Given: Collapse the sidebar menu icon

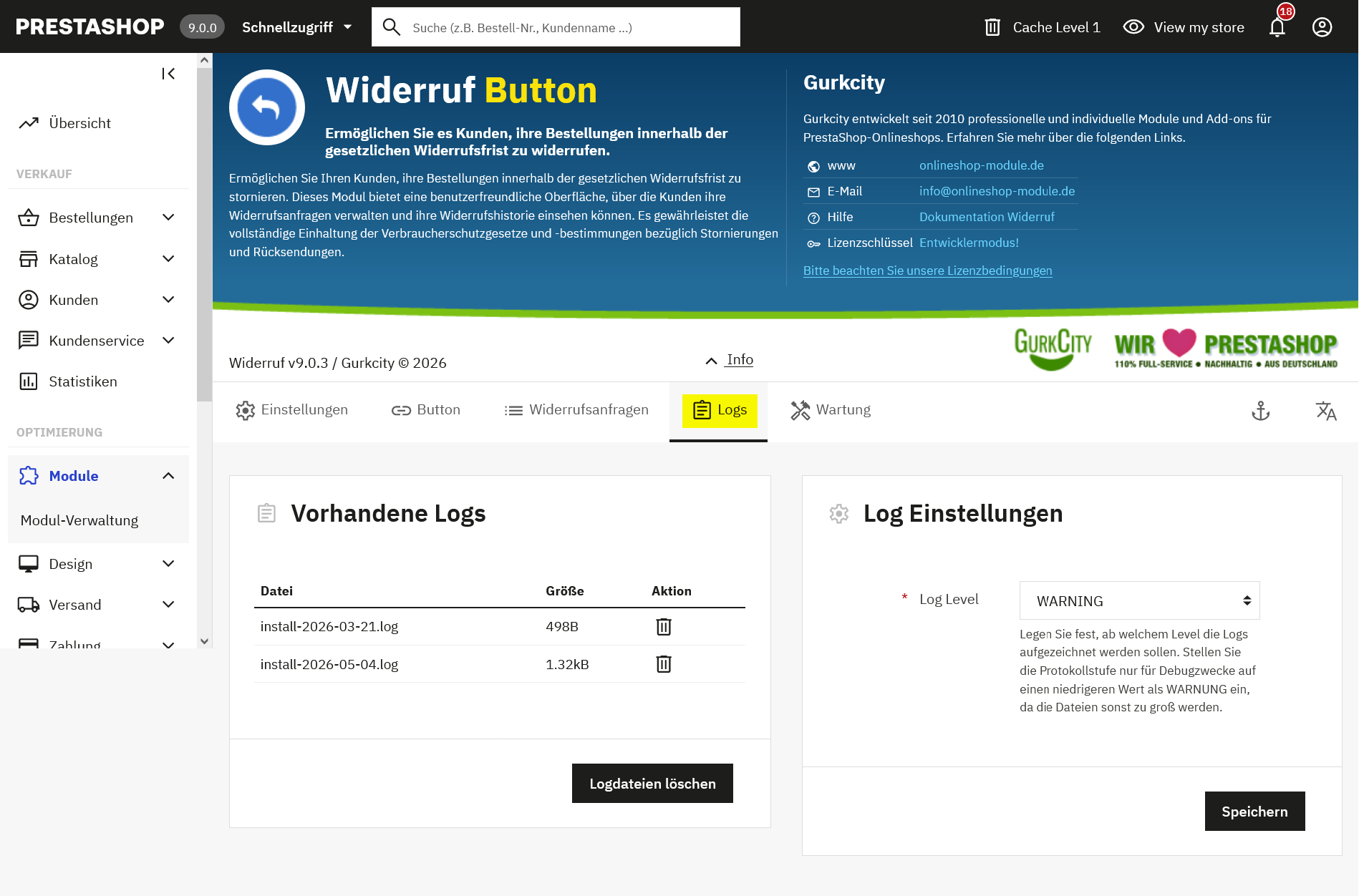Looking at the screenshot, I should pos(168,74).
